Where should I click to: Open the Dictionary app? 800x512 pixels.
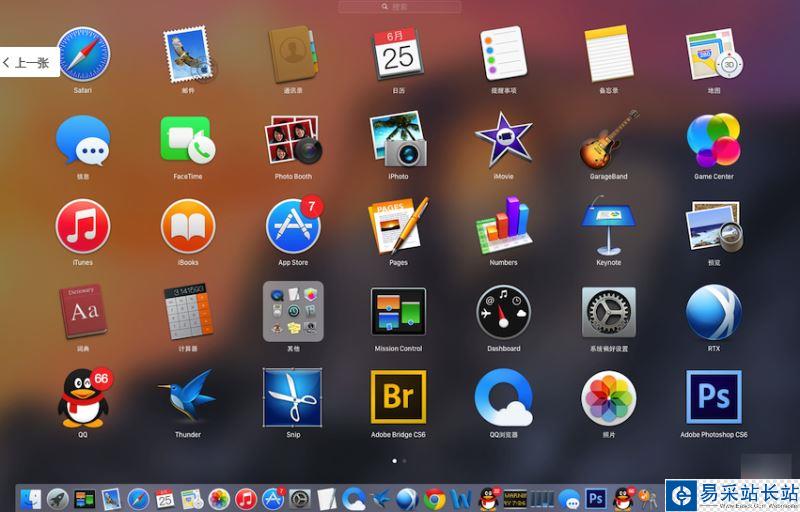tap(83, 312)
